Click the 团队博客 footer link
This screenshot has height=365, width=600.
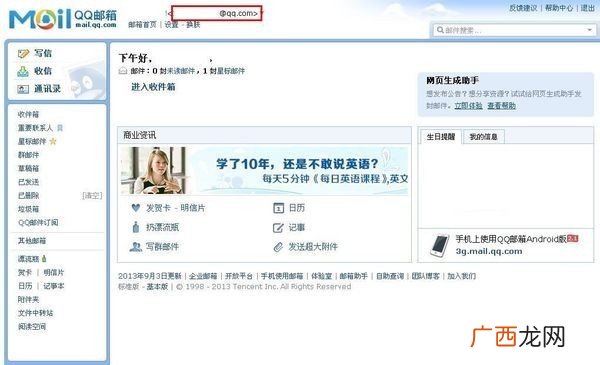pos(426,276)
